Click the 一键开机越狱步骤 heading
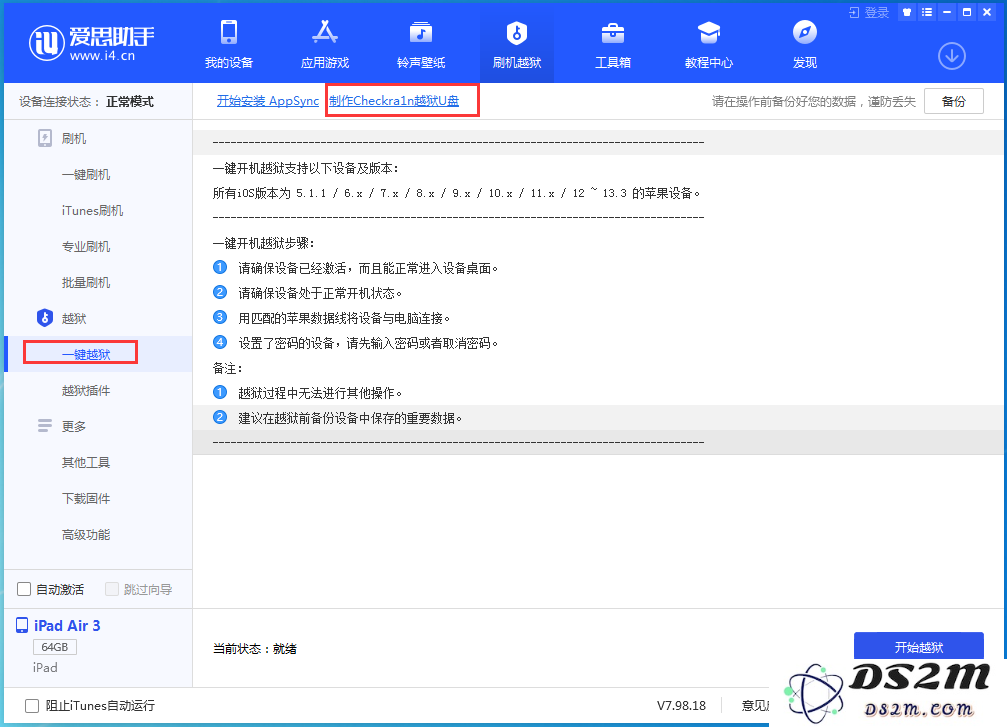Viewport: 1007px width, 727px height. (x=263, y=243)
